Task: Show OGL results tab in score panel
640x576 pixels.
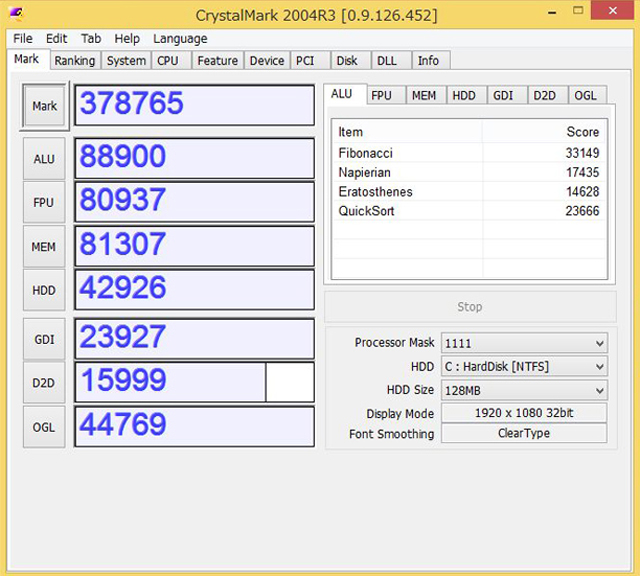Action: coord(587,95)
